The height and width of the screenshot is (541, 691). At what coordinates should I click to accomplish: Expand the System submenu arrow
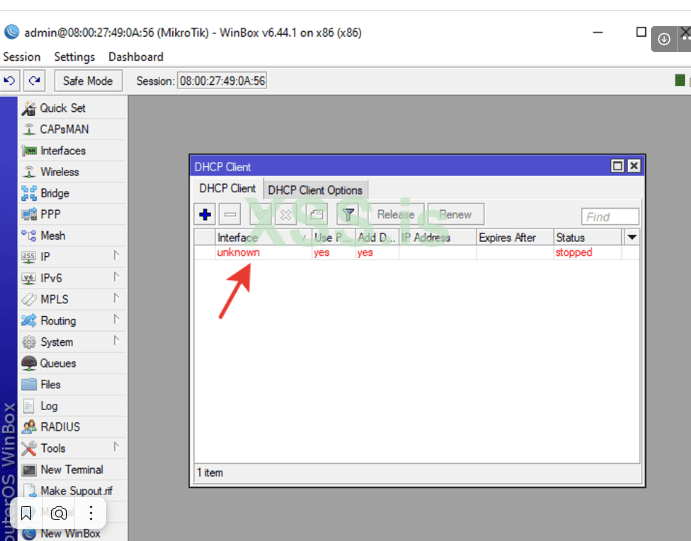[x=116, y=341]
